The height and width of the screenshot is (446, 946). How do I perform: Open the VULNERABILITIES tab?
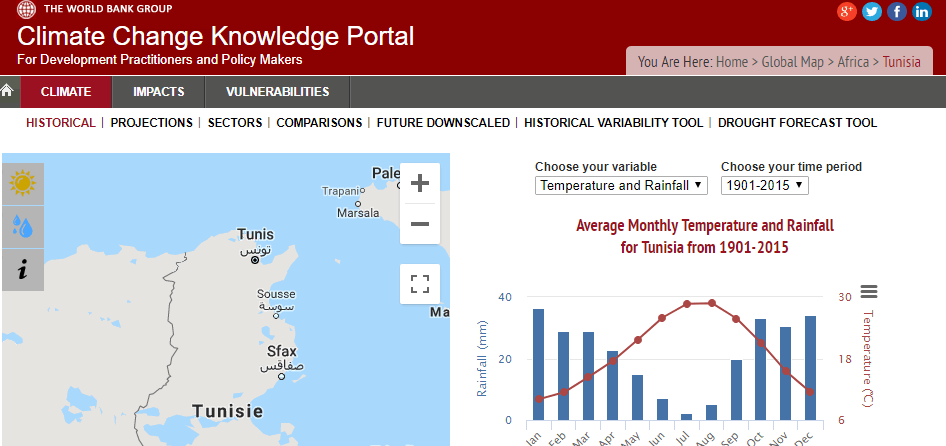[278, 92]
